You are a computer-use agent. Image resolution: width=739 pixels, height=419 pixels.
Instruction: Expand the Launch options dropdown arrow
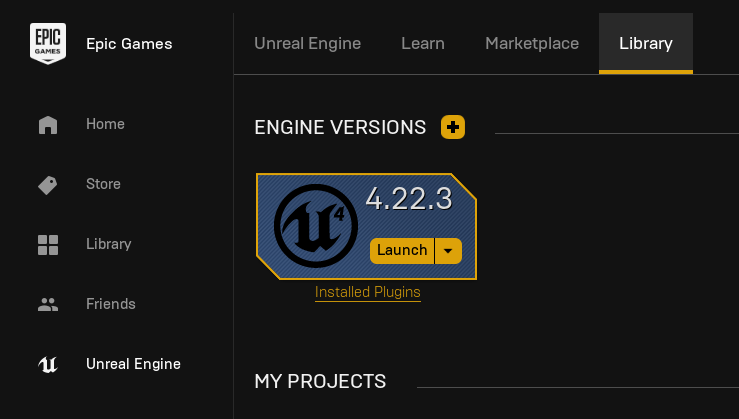[x=448, y=250]
